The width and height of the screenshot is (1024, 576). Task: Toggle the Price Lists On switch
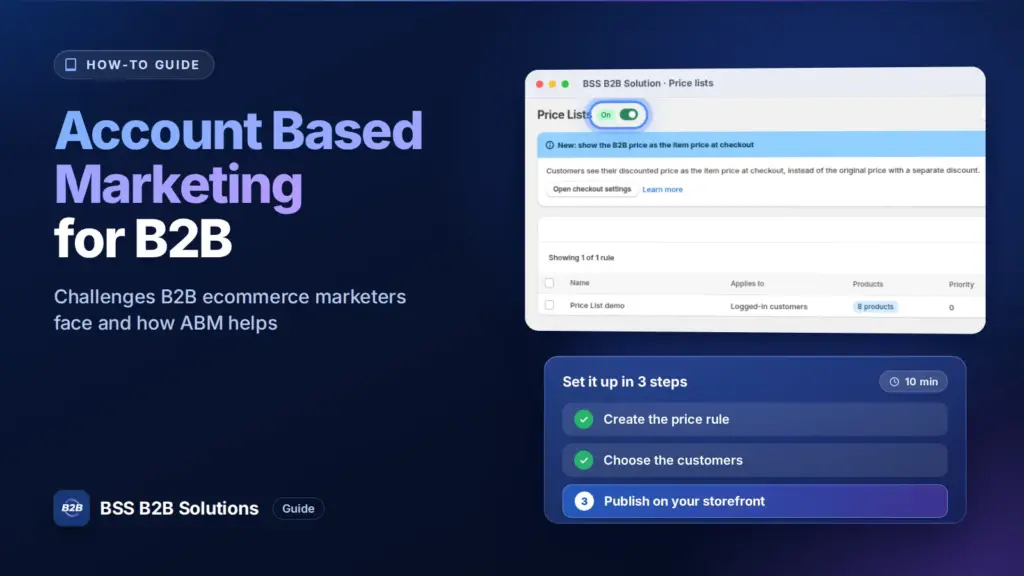(x=628, y=115)
